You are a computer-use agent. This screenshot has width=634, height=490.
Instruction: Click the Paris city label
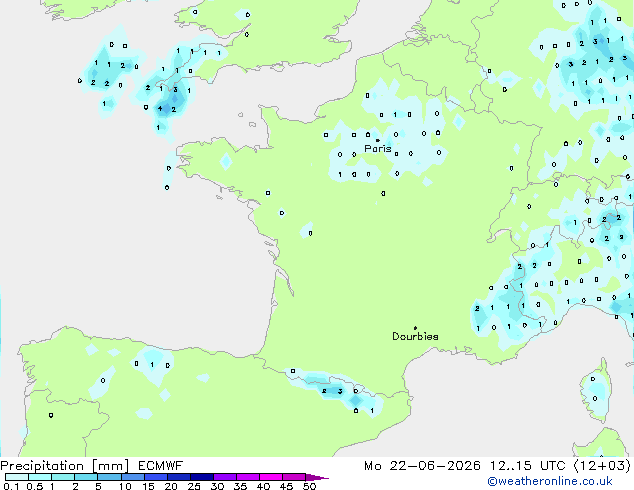378,149
